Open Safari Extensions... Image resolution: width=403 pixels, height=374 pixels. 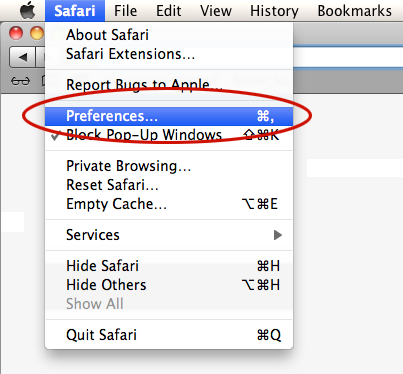169,54
